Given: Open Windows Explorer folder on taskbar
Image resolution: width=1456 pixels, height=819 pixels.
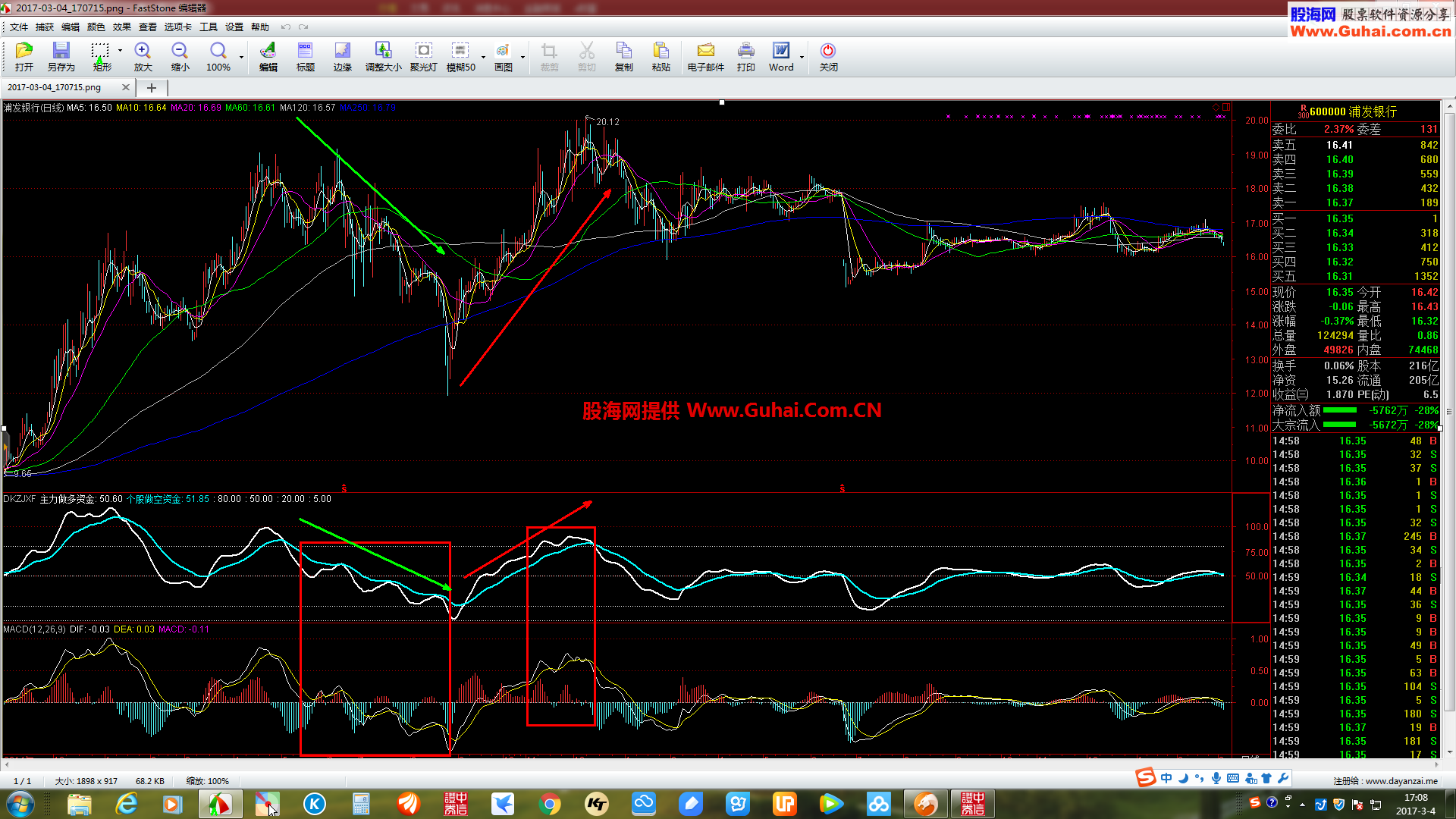Looking at the screenshot, I should [x=79, y=804].
